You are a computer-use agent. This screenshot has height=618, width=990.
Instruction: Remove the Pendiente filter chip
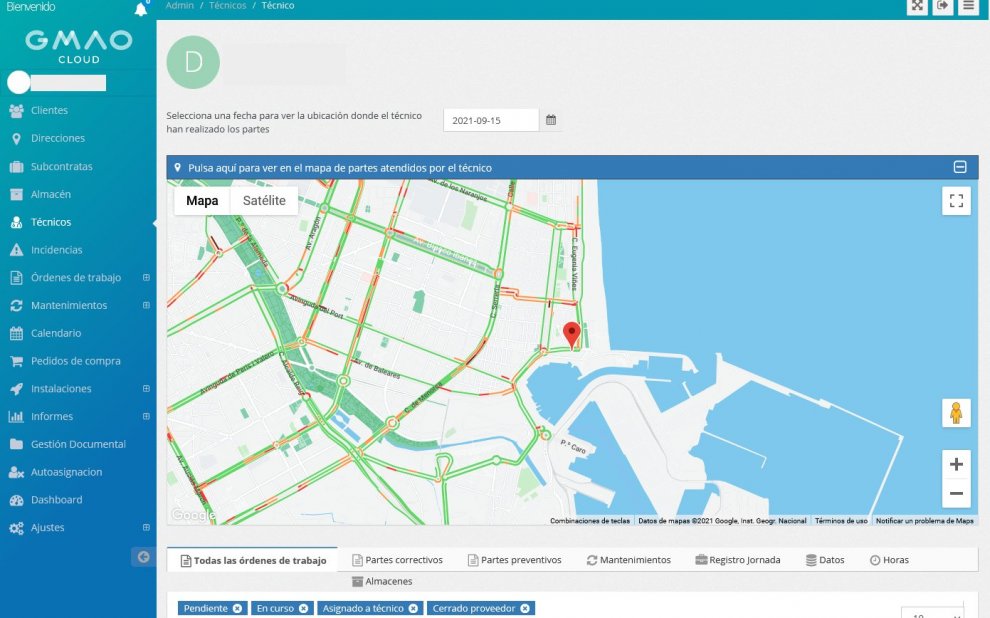pyautogui.click(x=236, y=608)
